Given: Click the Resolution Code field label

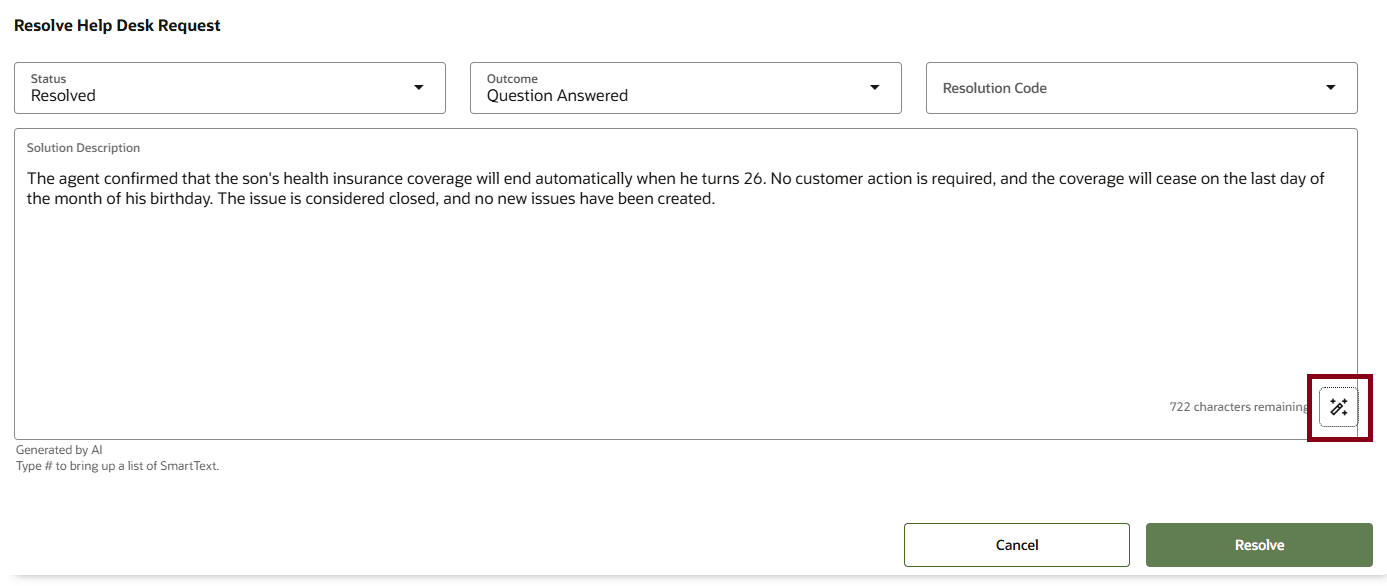Looking at the screenshot, I should [995, 88].
